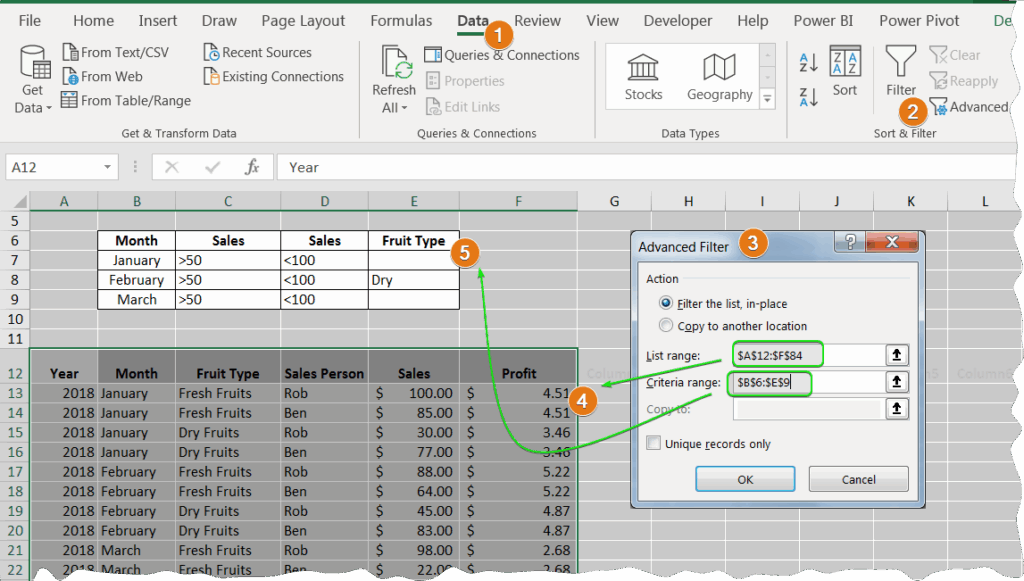The width and height of the screenshot is (1024, 581).
Task: Expand the Data Types gallery
Action: click(x=768, y=99)
